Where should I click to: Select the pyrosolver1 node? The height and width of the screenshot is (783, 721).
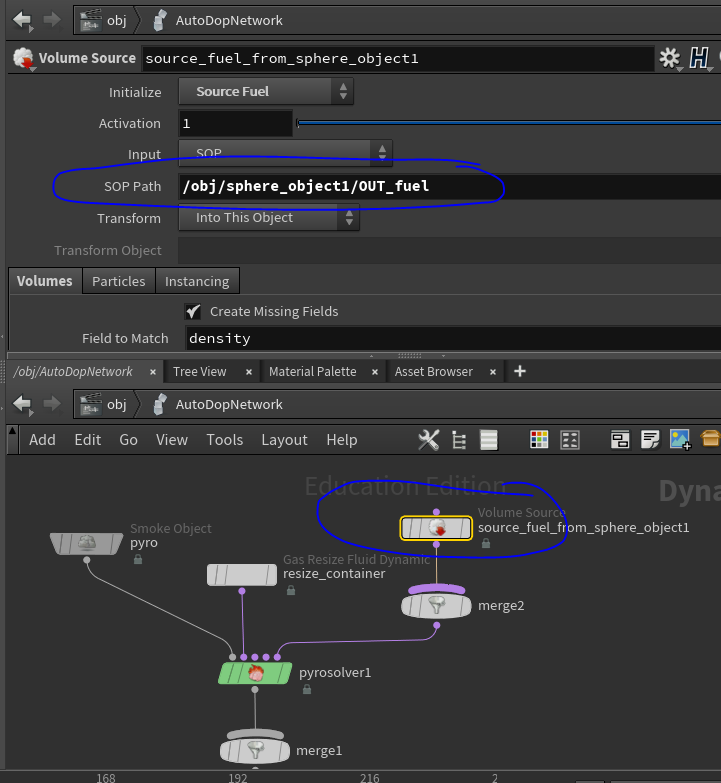255,673
